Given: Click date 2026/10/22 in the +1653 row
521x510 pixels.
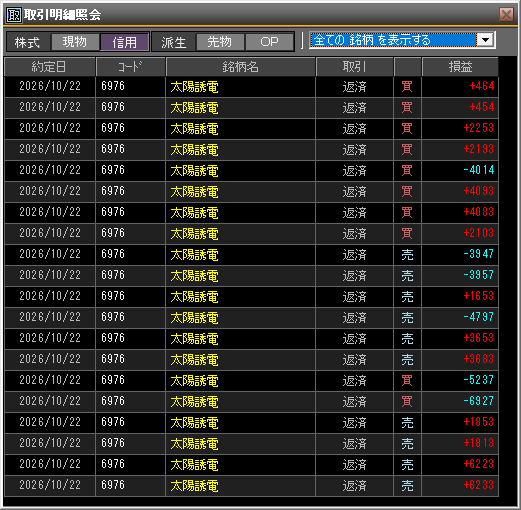Looking at the screenshot, I should tap(50, 296).
